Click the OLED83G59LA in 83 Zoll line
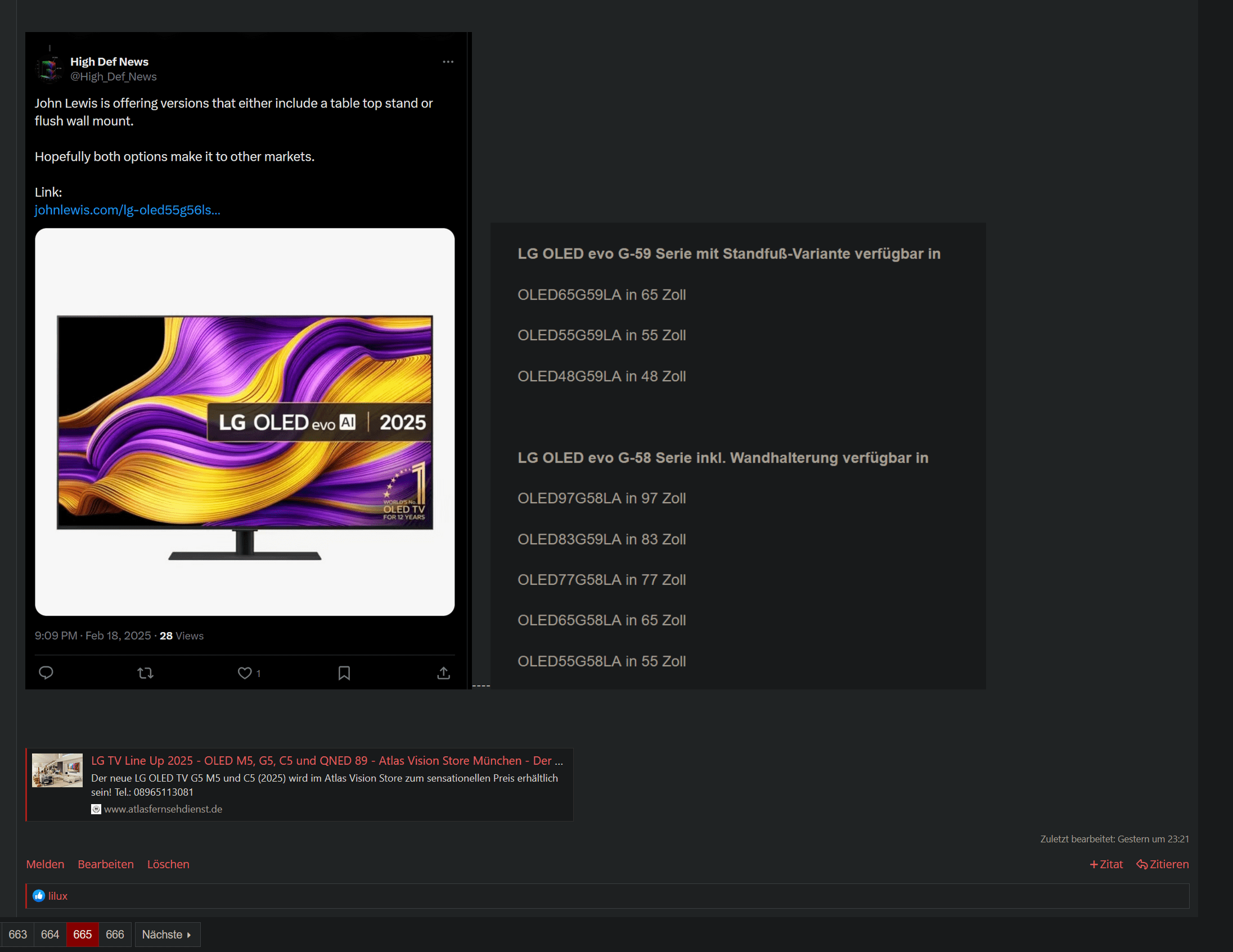The height and width of the screenshot is (952, 1233). 601,539
